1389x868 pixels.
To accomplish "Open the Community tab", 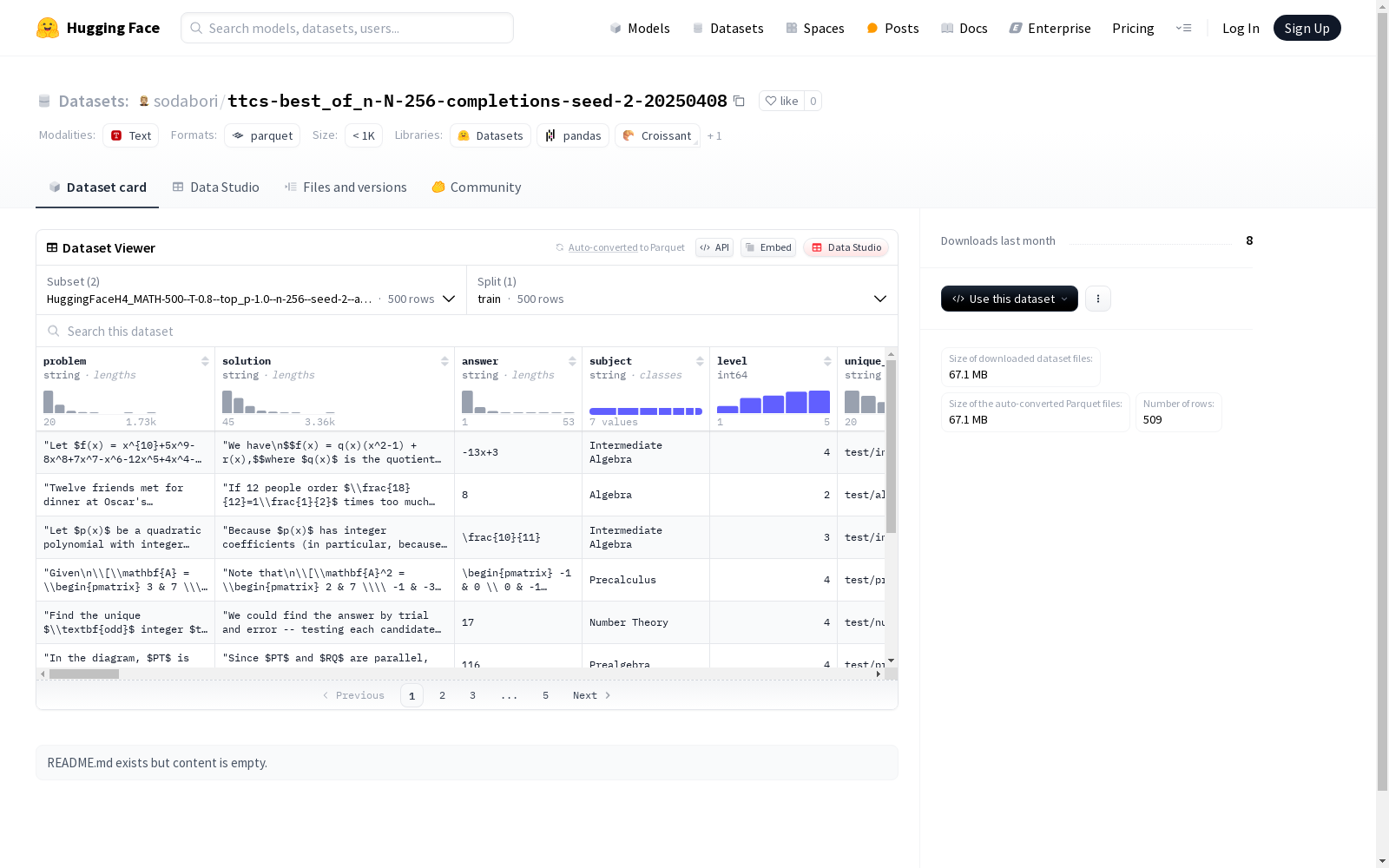I will click(x=477, y=187).
